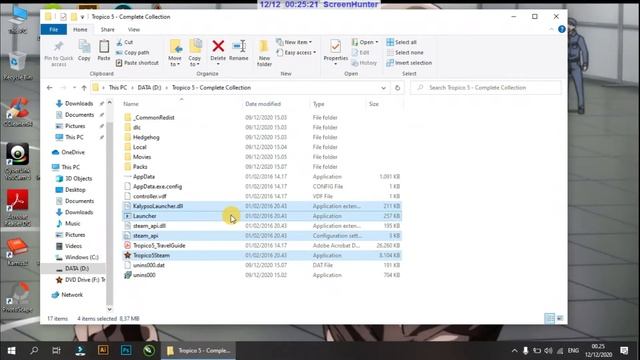
Task: Click Invert selection
Action: pyautogui.click(x=409, y=63)
